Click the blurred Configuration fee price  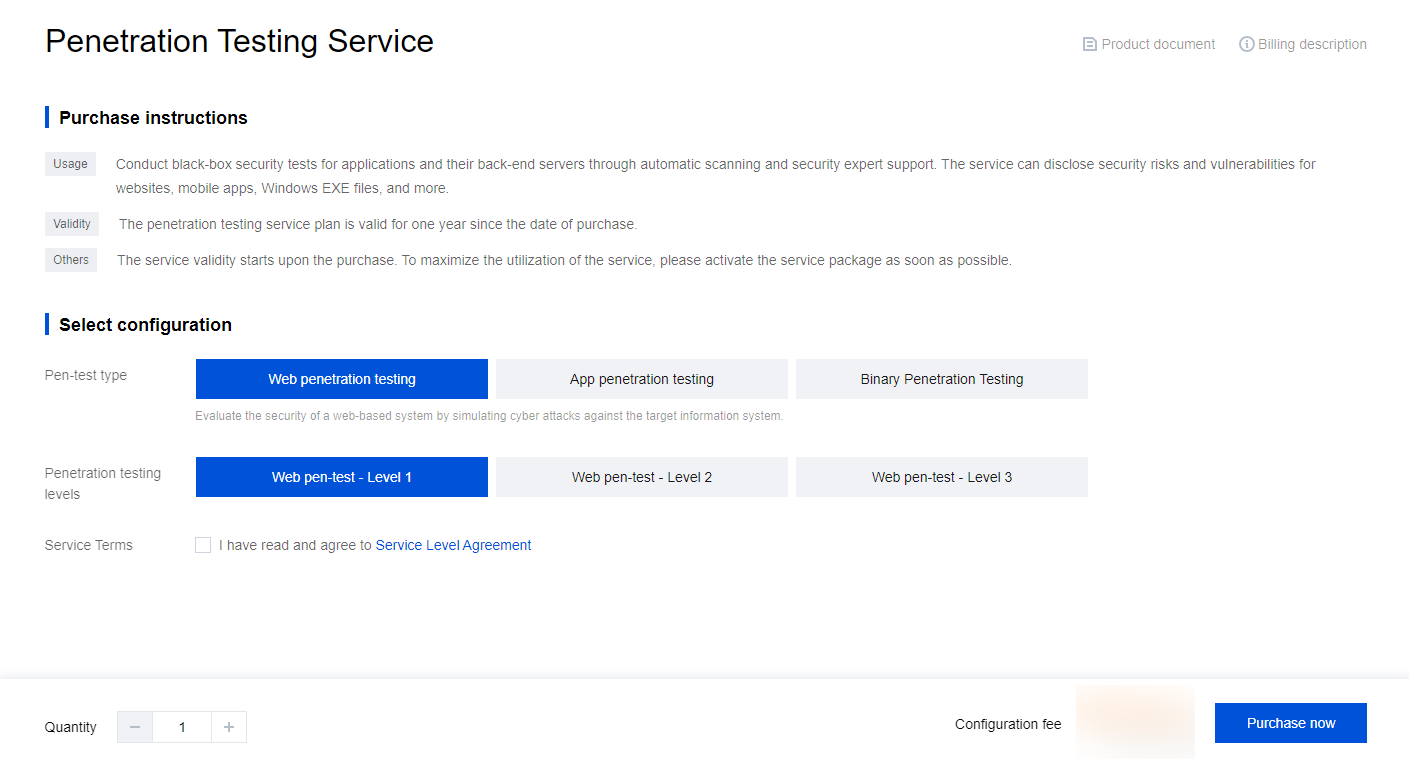(x=1135, y=722)
